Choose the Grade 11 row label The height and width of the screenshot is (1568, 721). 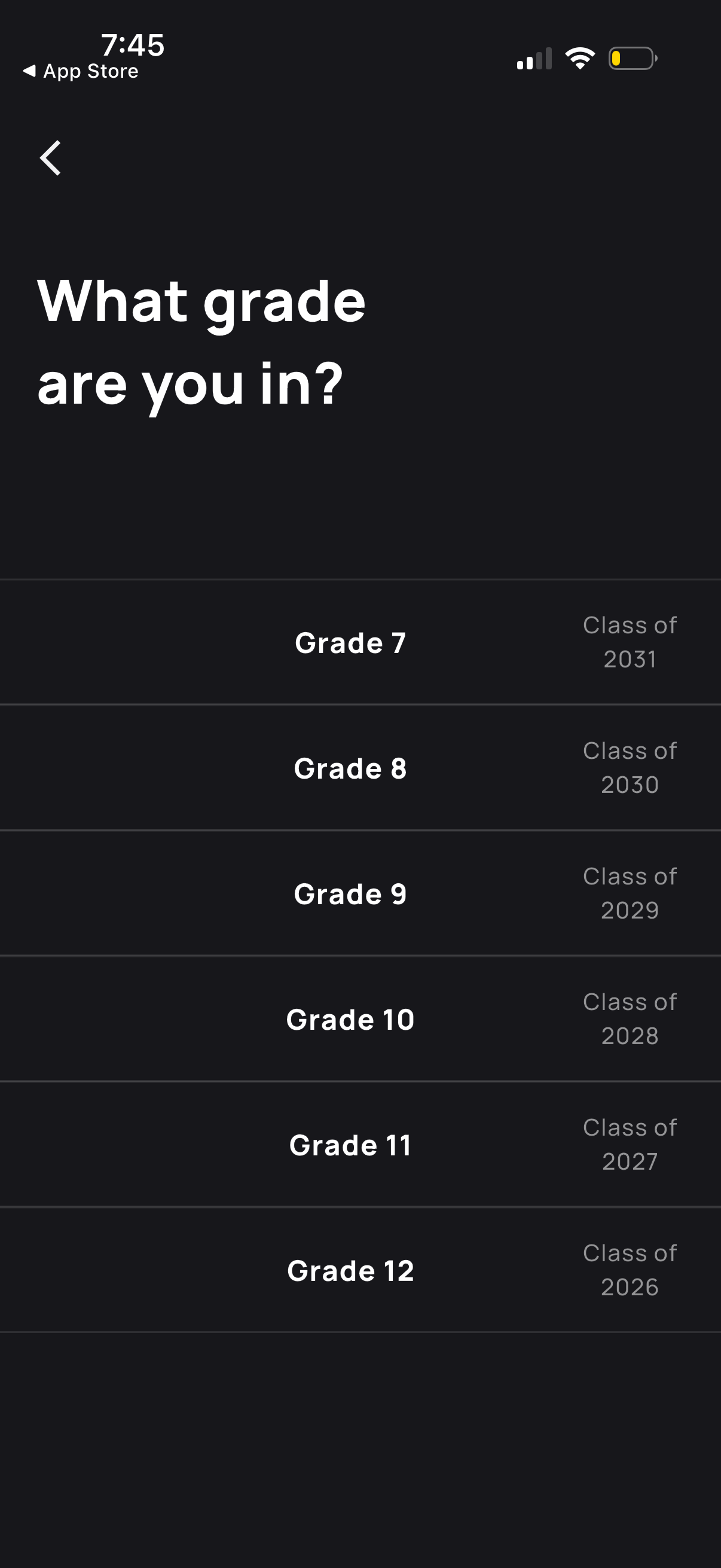tap(350, 1145)
